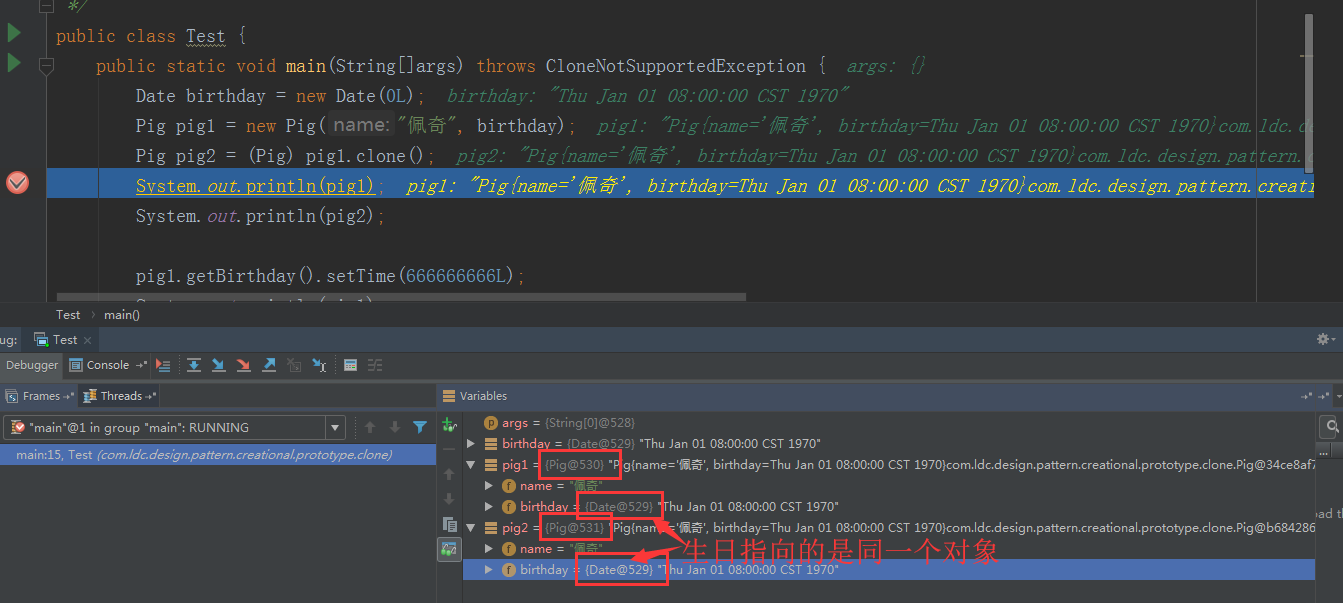This screenshot has height=603, width=1343.
Task: Expand the birthday field under pig2
Action: click(489, 569)
